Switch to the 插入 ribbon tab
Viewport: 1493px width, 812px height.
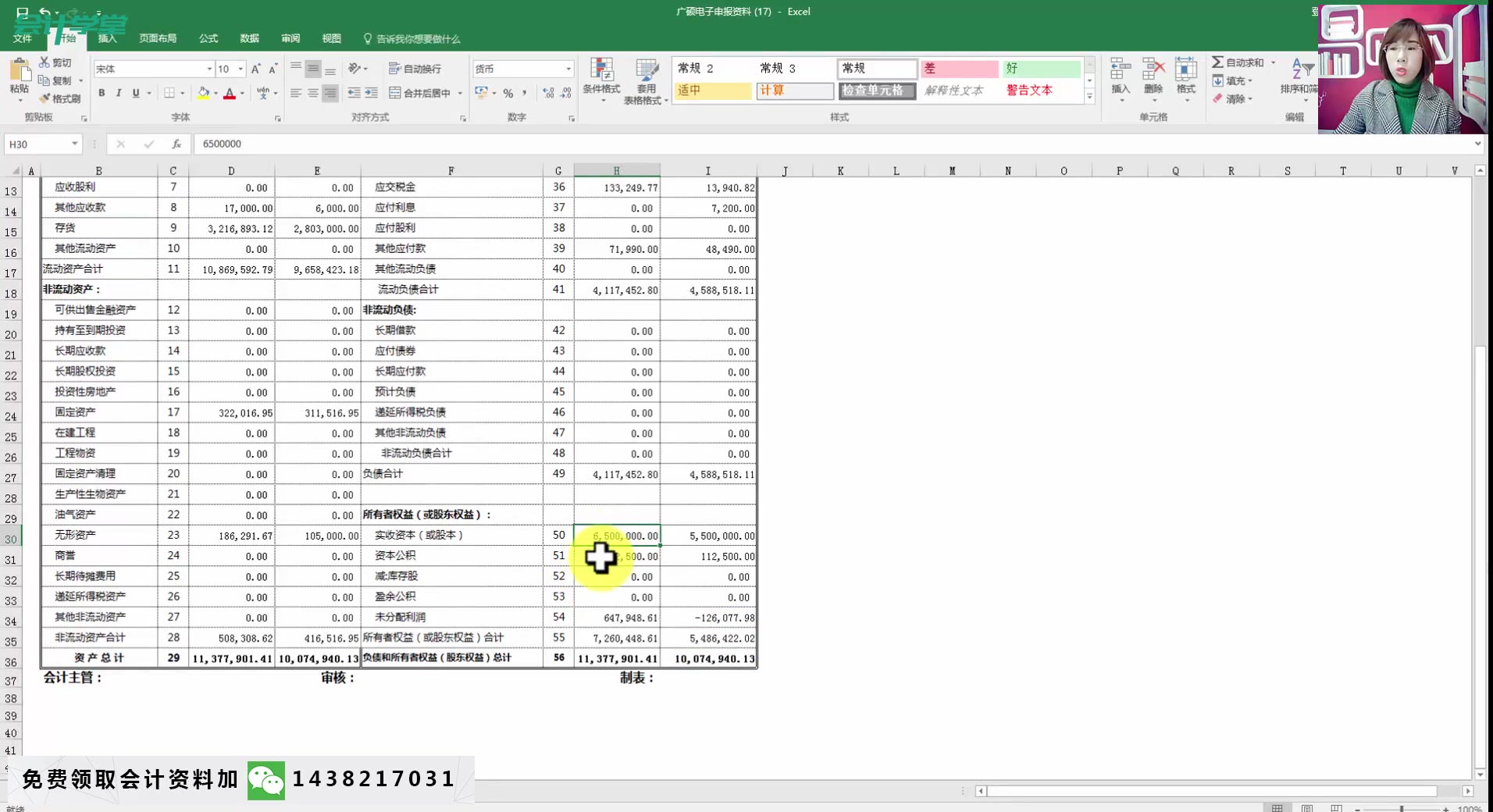[x=108, y=38]
